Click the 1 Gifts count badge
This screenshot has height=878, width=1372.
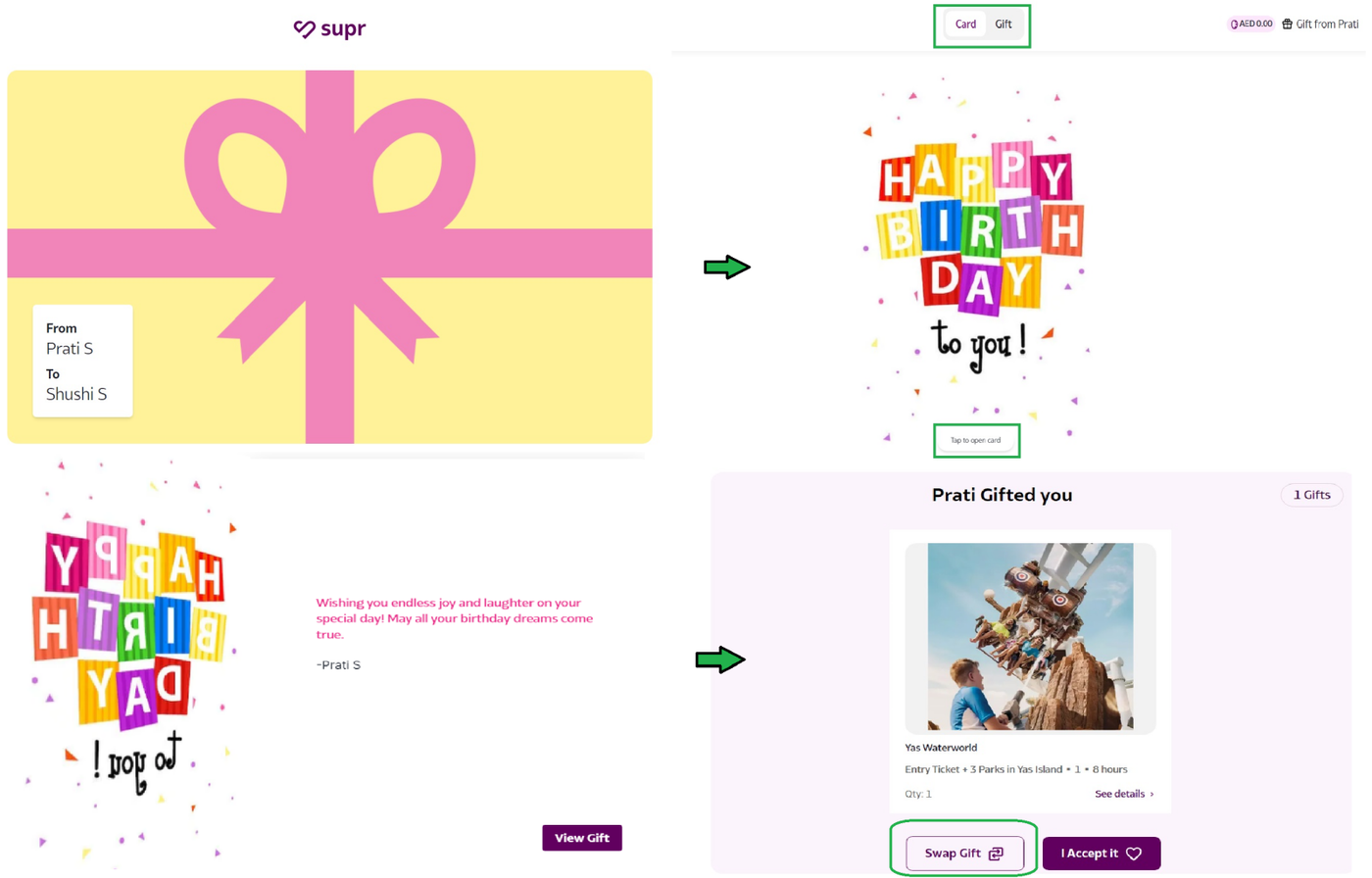pos(1311,495)
